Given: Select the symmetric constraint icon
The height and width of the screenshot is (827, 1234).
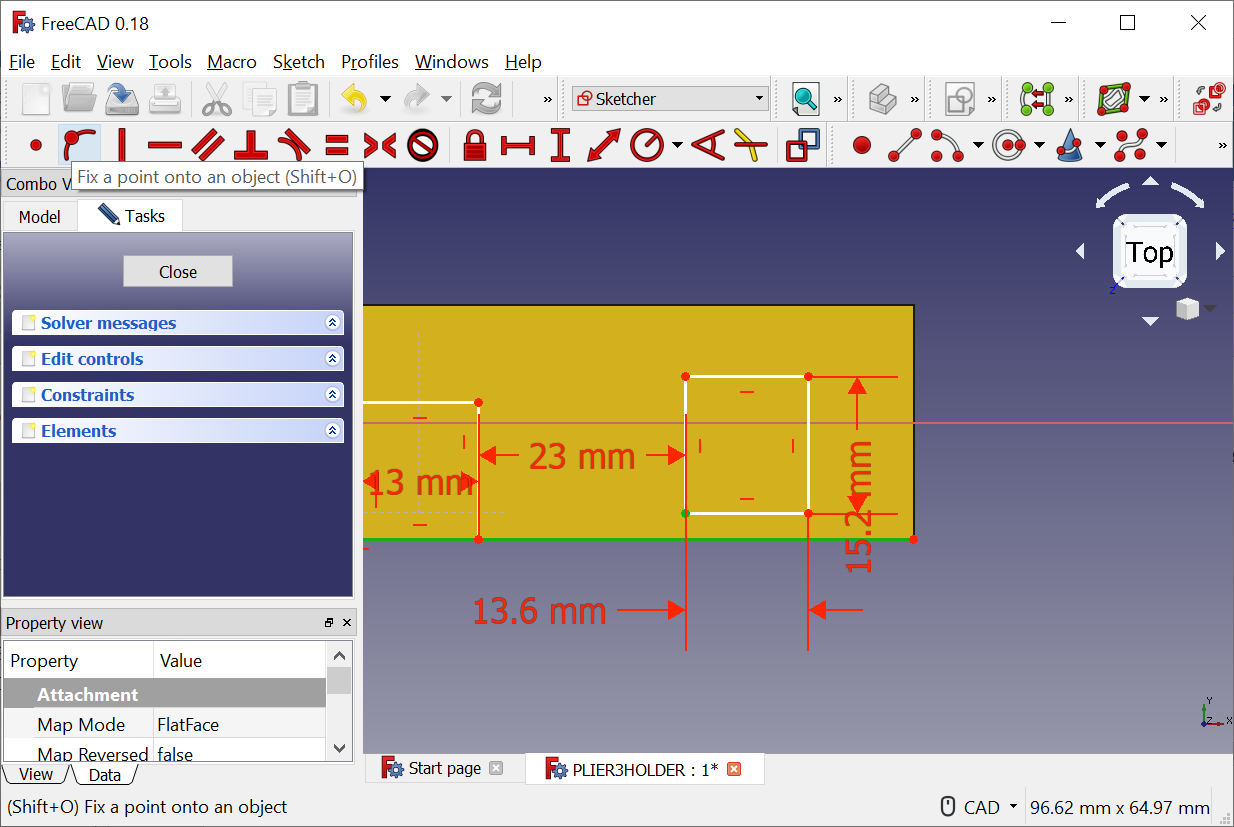Looking at the screenshot, I should [380, 146].
